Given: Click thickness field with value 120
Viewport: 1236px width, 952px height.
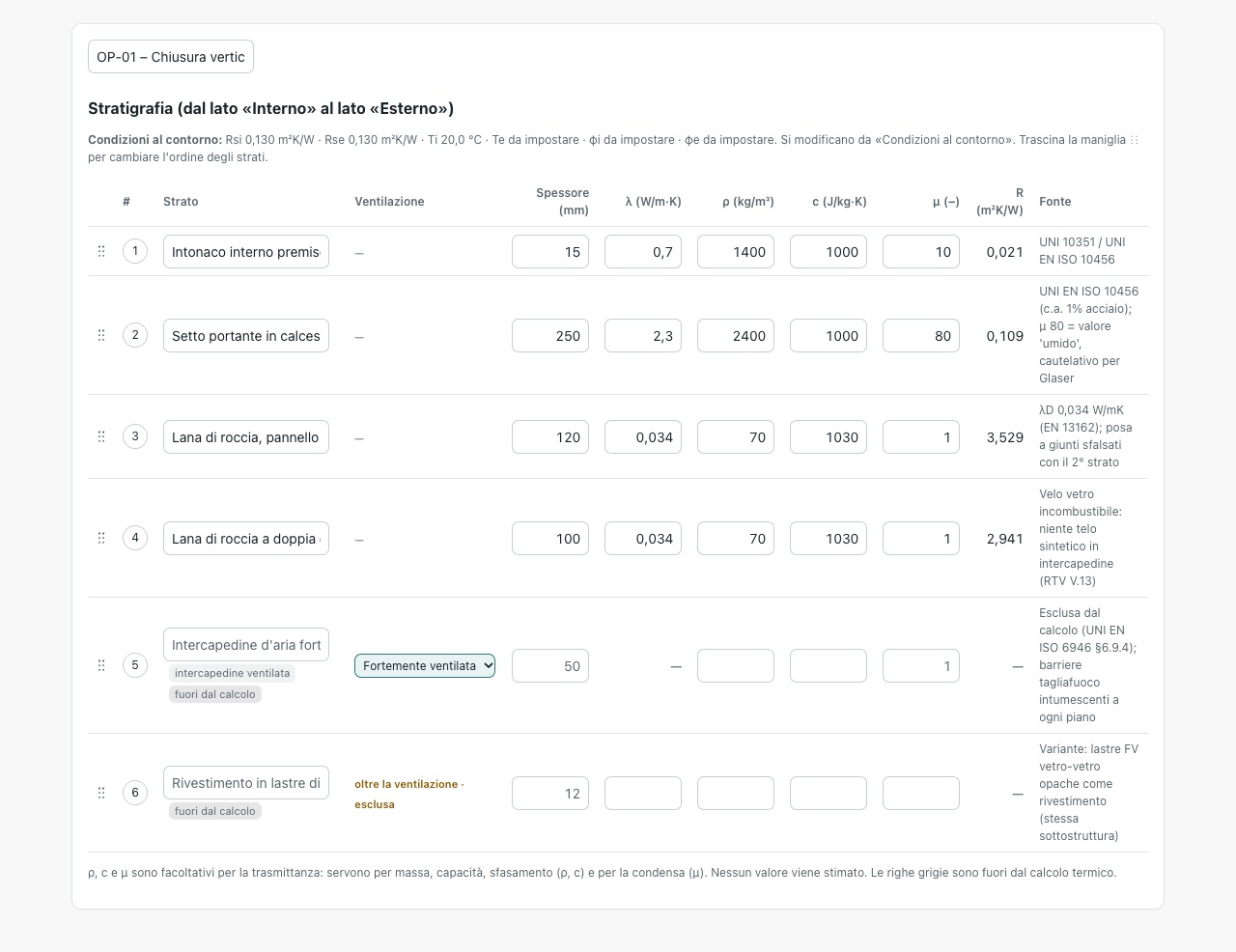Looking at the screenshot, I should (550, 437).
